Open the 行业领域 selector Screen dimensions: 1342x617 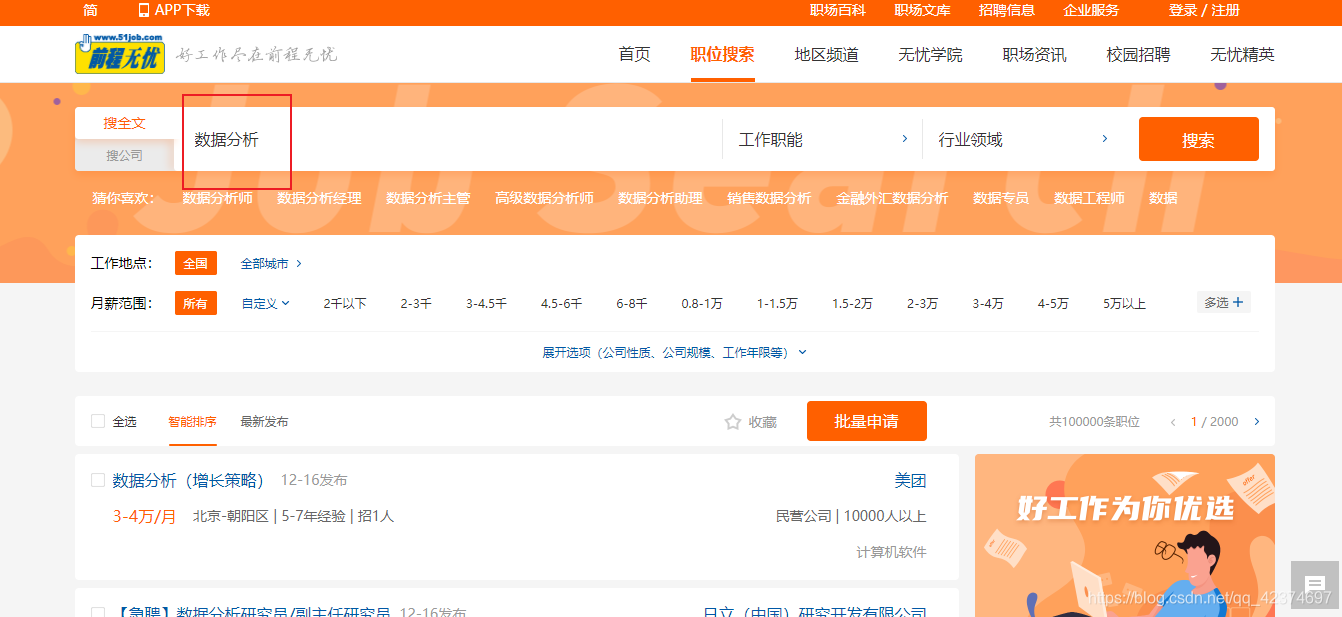click(x=1023, y=139)
